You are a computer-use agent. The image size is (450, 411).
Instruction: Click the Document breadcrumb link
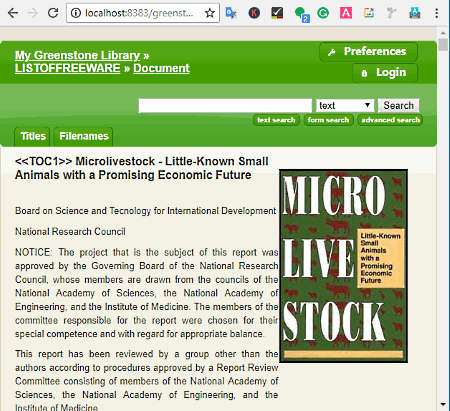[x=161, y=68]
